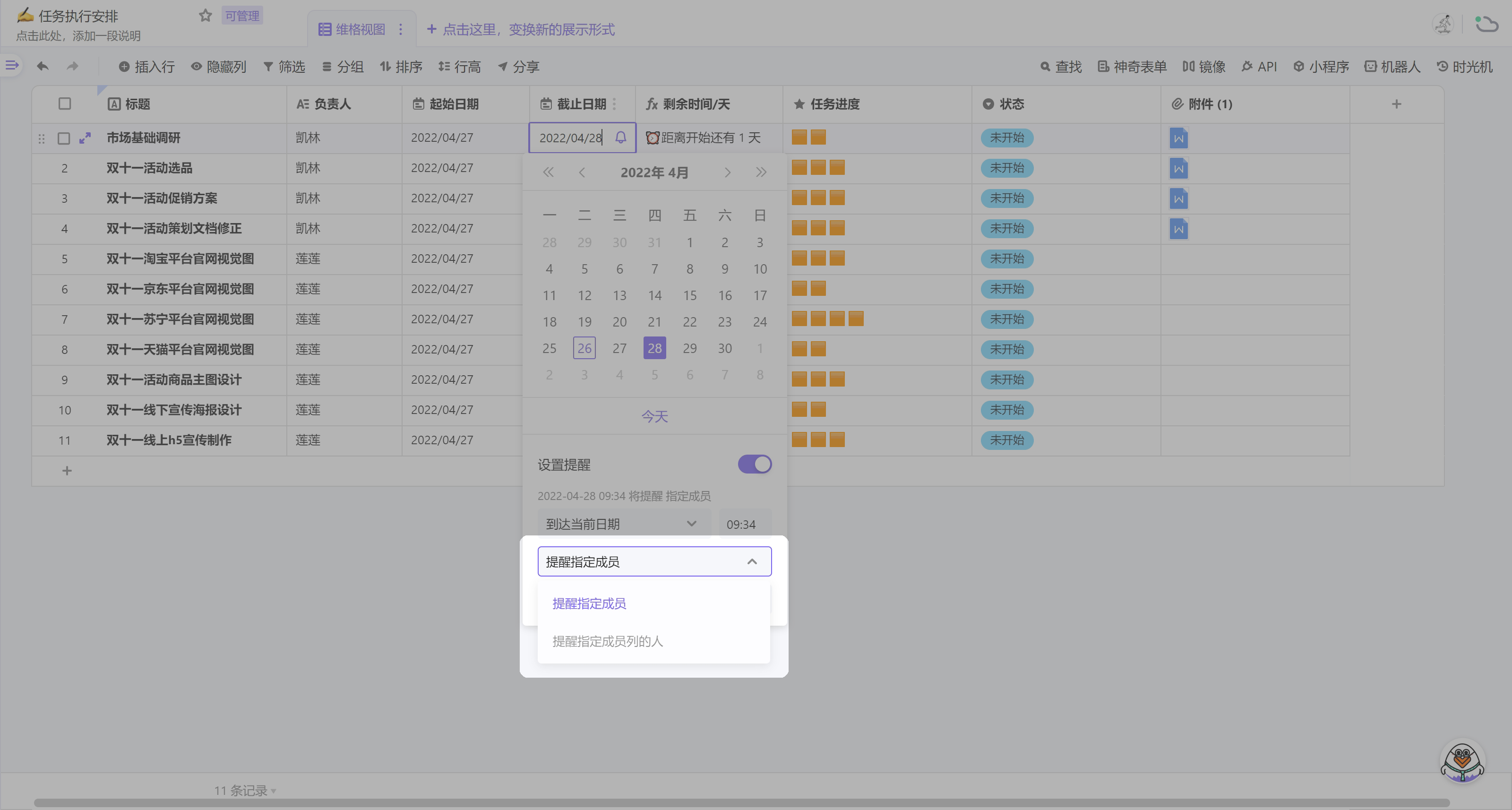Check the 市场基础调研 row checkbox
This screenshot has width=1512, height=810.
(x=64, y=138)
